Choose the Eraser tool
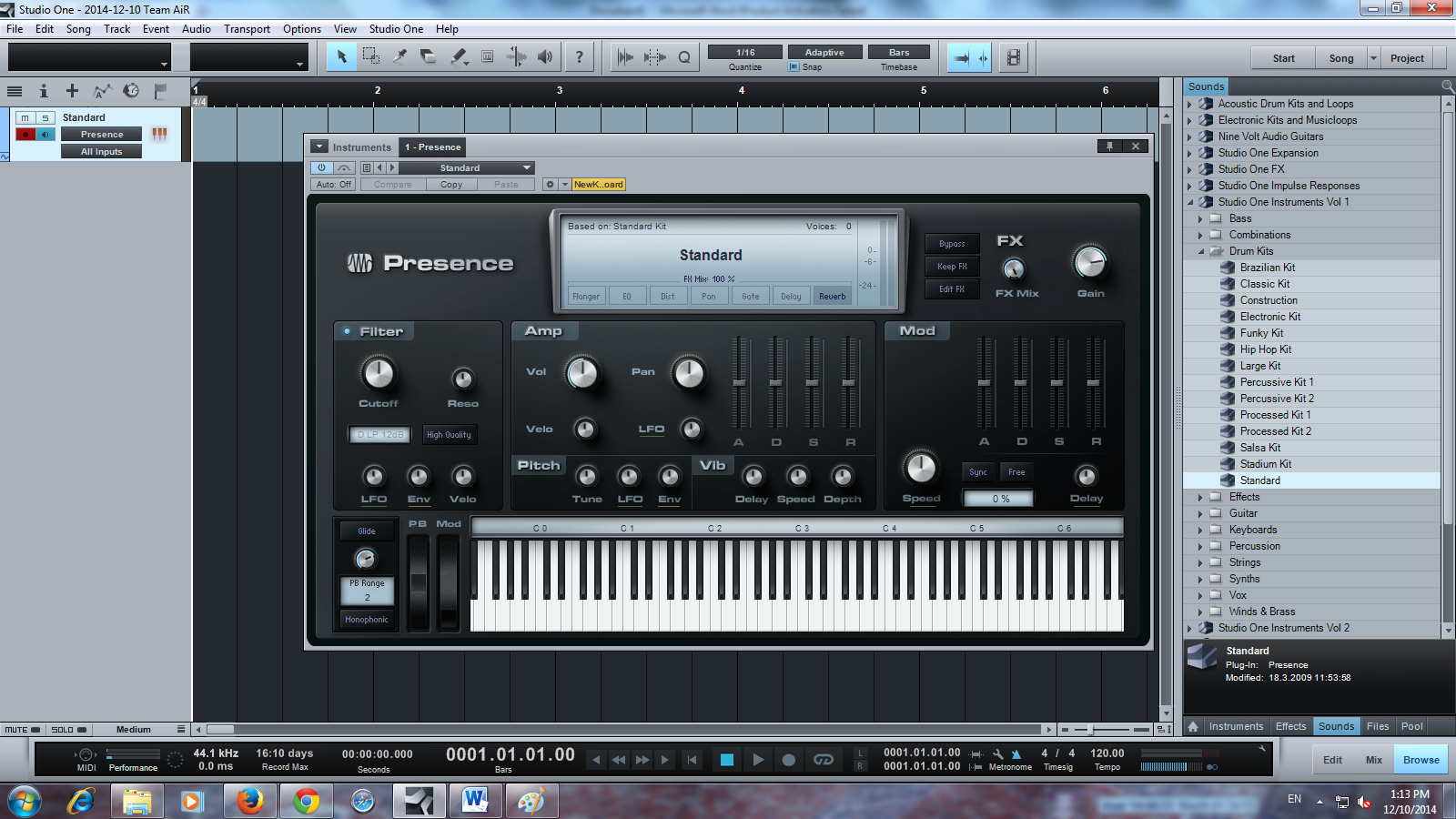The image size is (1456, 819). coord(429,56)
